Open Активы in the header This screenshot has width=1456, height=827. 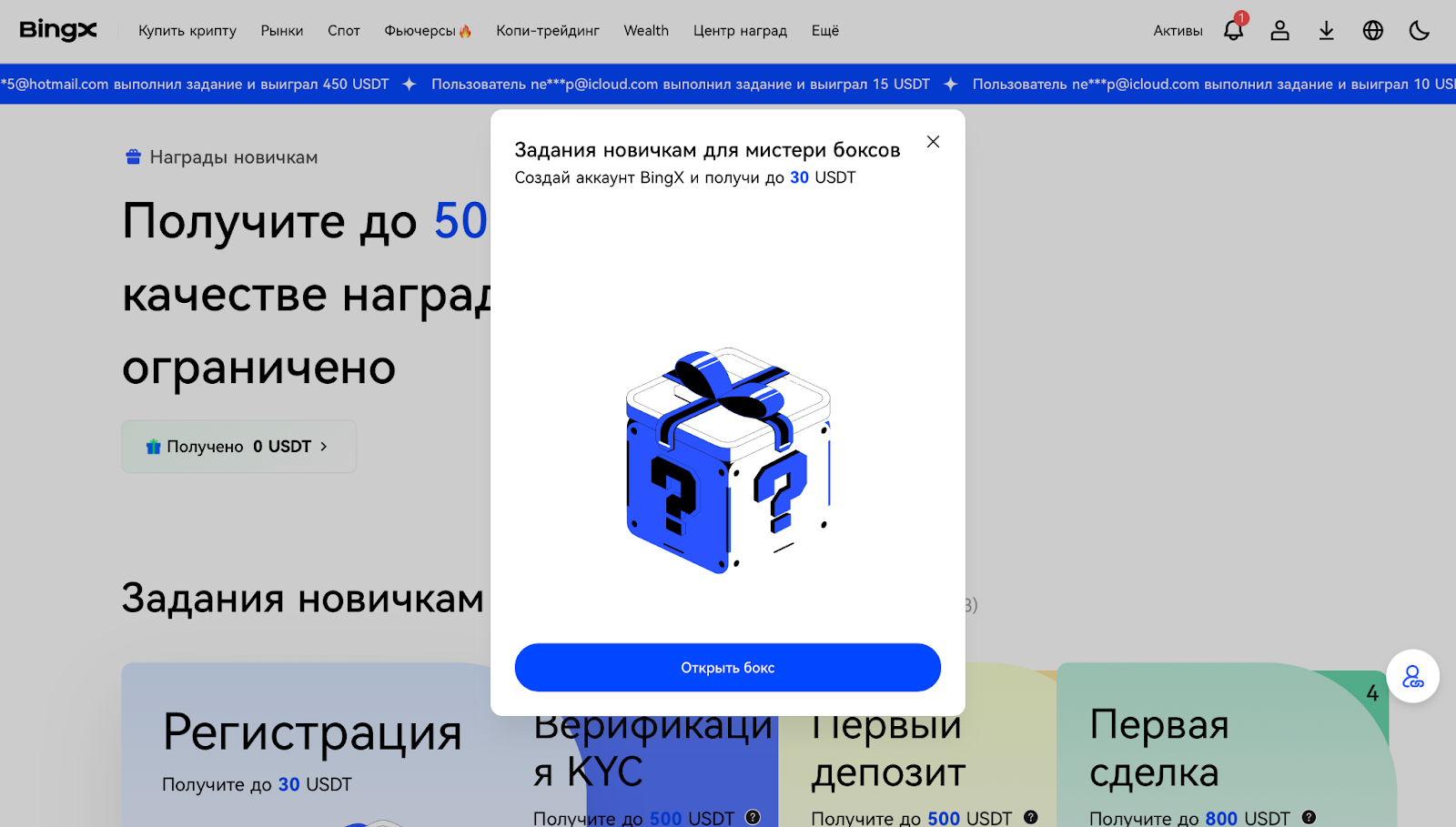(x=1178, y=31)
